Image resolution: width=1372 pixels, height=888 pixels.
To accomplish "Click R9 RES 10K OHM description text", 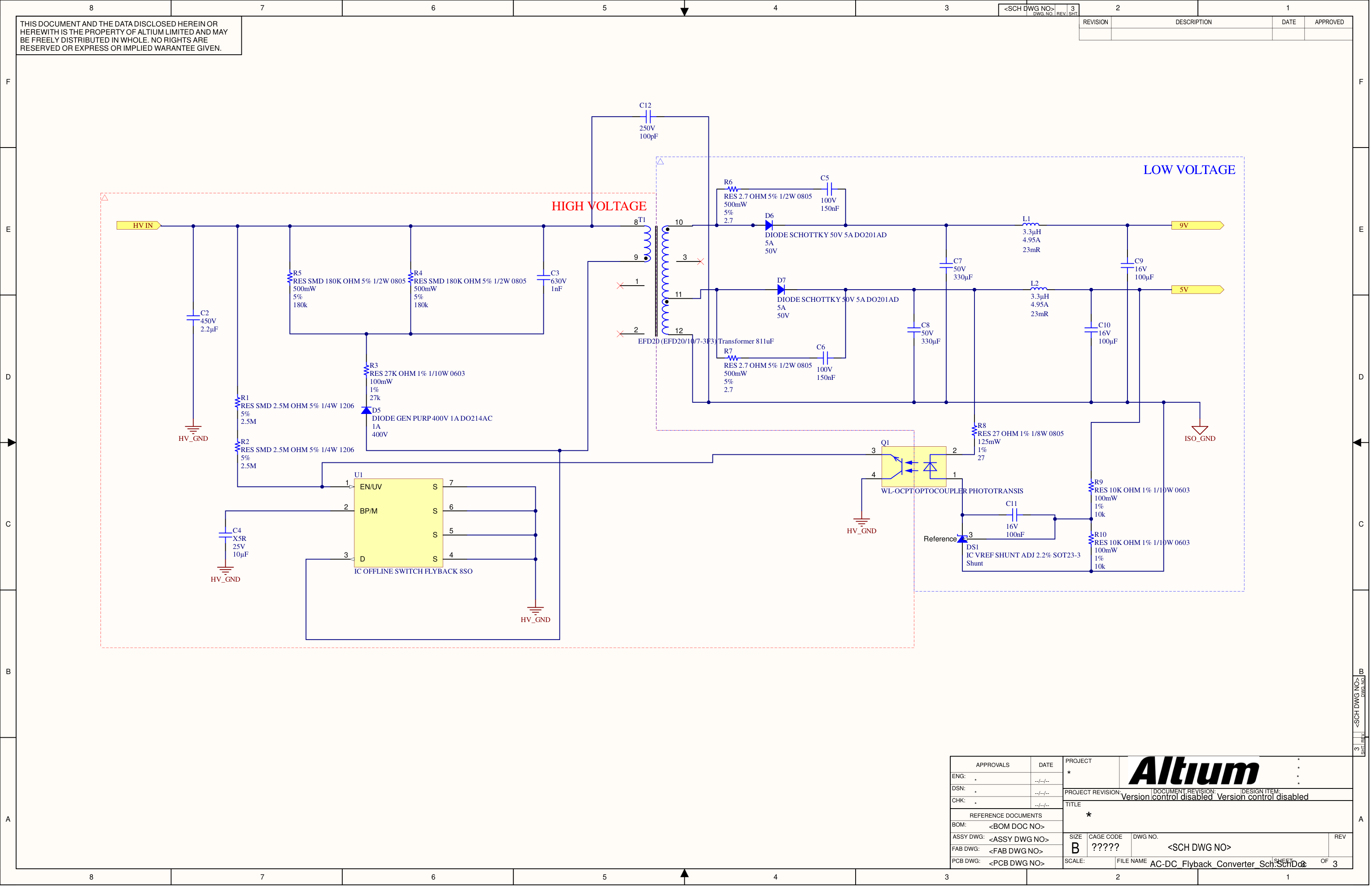I will coord(1141,490).
